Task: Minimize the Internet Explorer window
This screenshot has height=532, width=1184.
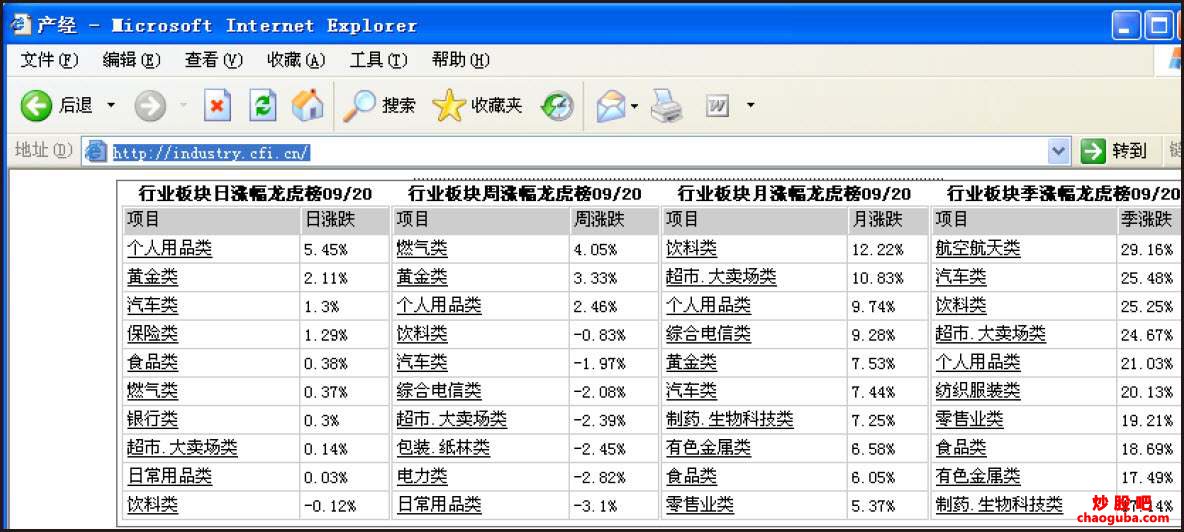Action: click(1125, 26)
